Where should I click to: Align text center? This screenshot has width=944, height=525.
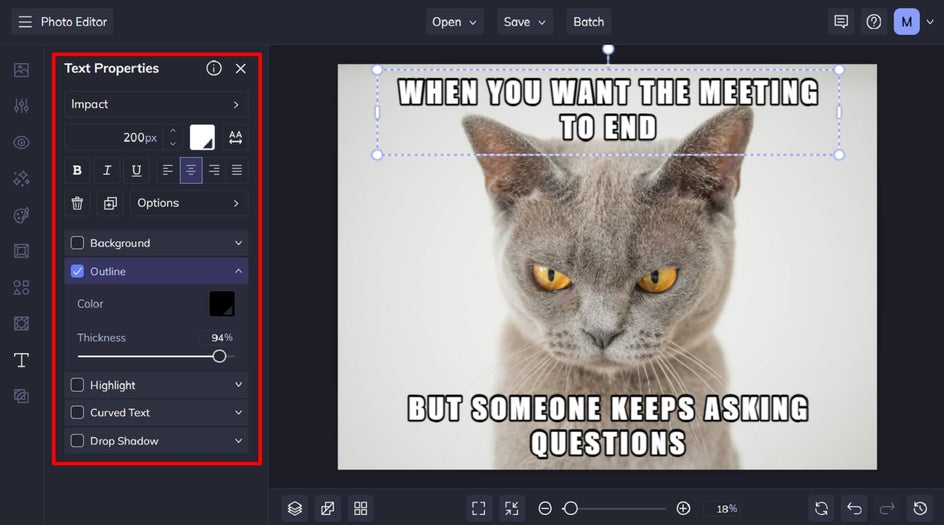point(191,170)
